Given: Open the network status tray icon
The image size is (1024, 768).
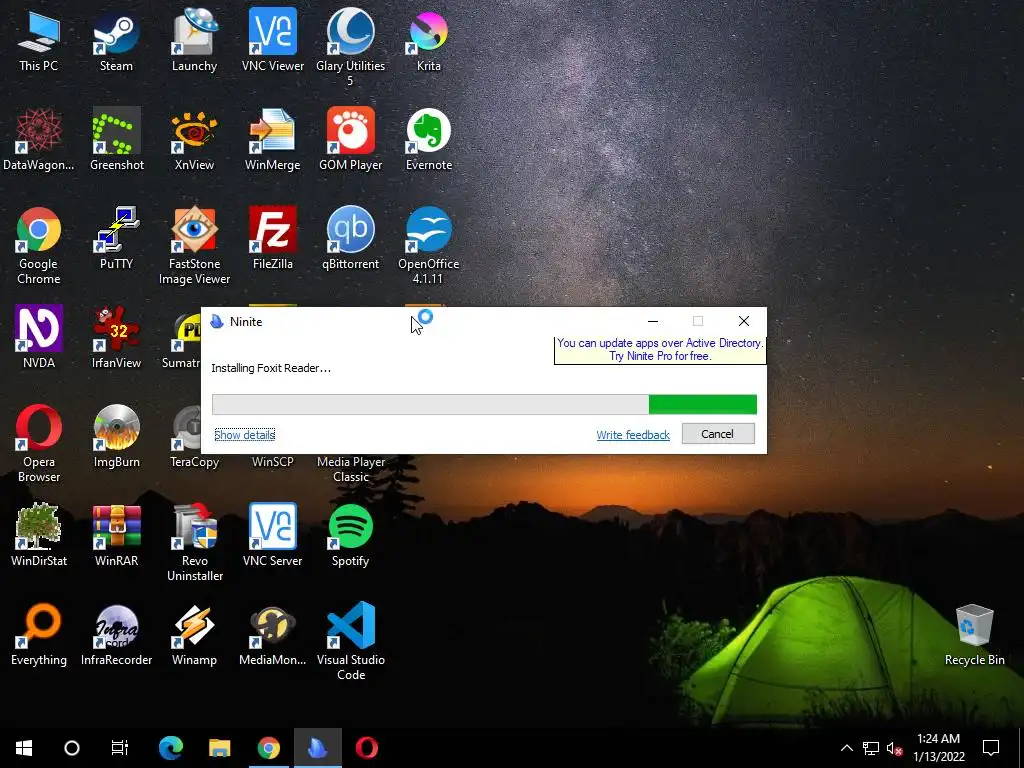Looking at the screenshot, I should [871, 748].
